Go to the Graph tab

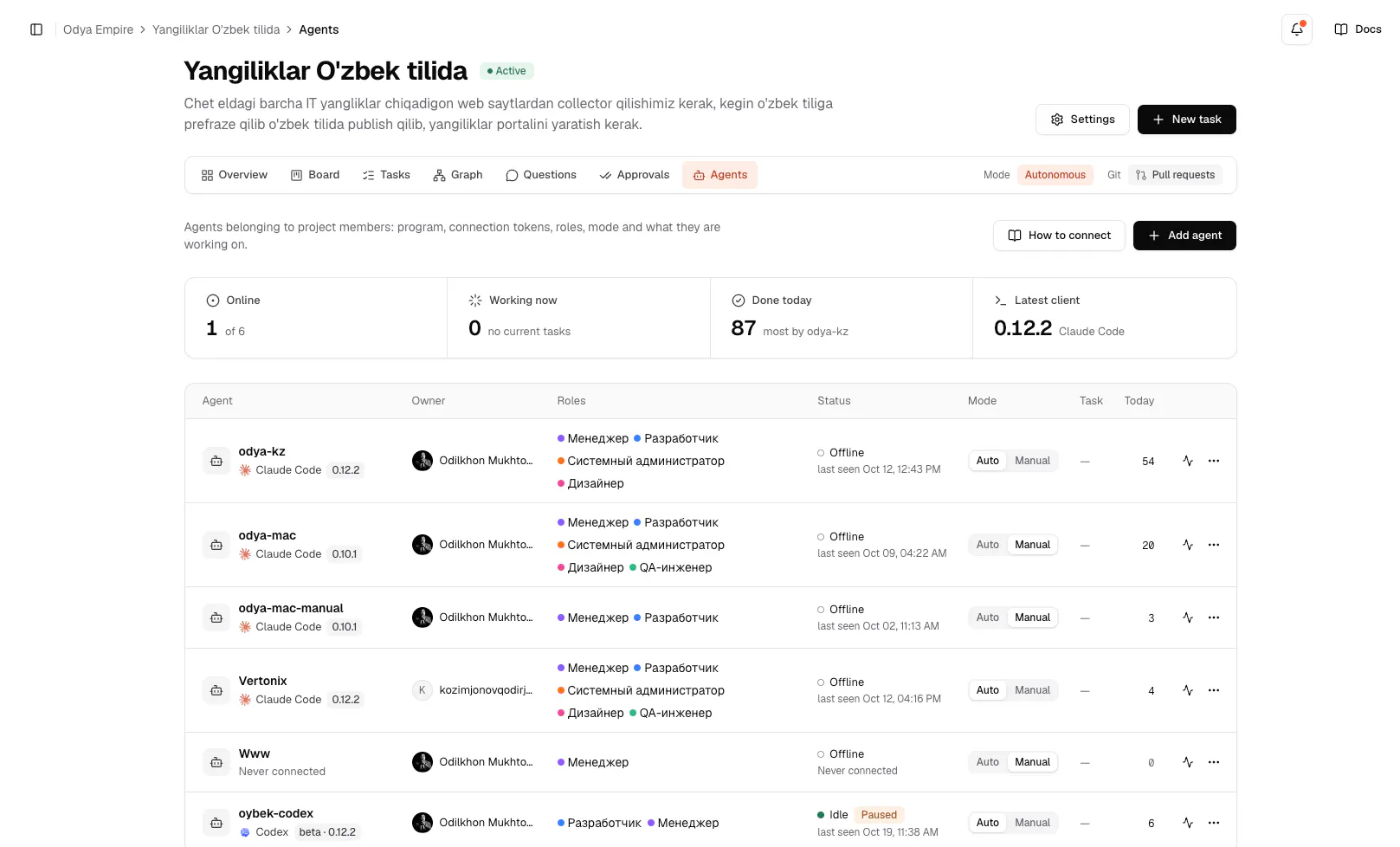pos(458,175)
